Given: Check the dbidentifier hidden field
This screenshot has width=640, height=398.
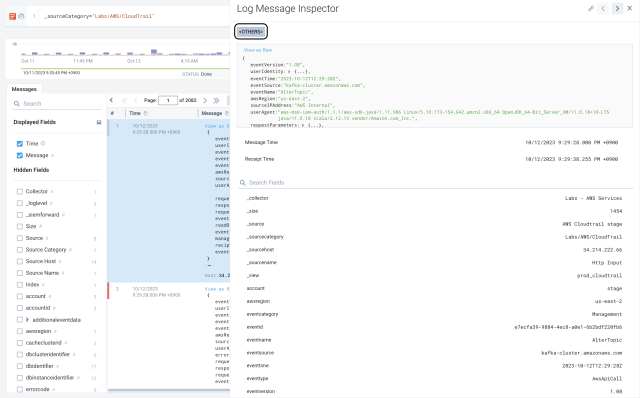Looking at the screenshot, I should 20,366.
